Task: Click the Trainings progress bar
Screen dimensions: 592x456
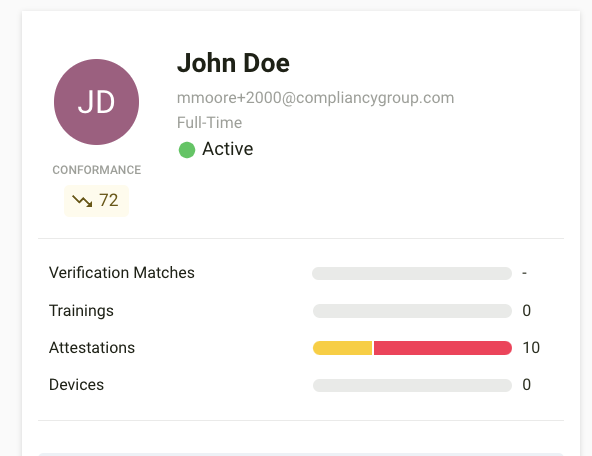Action: [412, 311]
